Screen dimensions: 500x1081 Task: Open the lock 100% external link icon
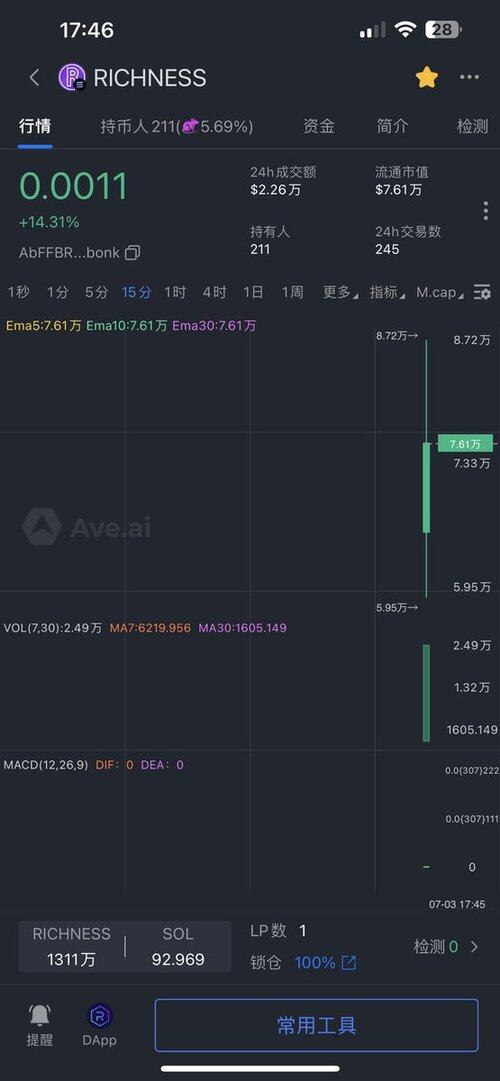click(x=349, y=962)
